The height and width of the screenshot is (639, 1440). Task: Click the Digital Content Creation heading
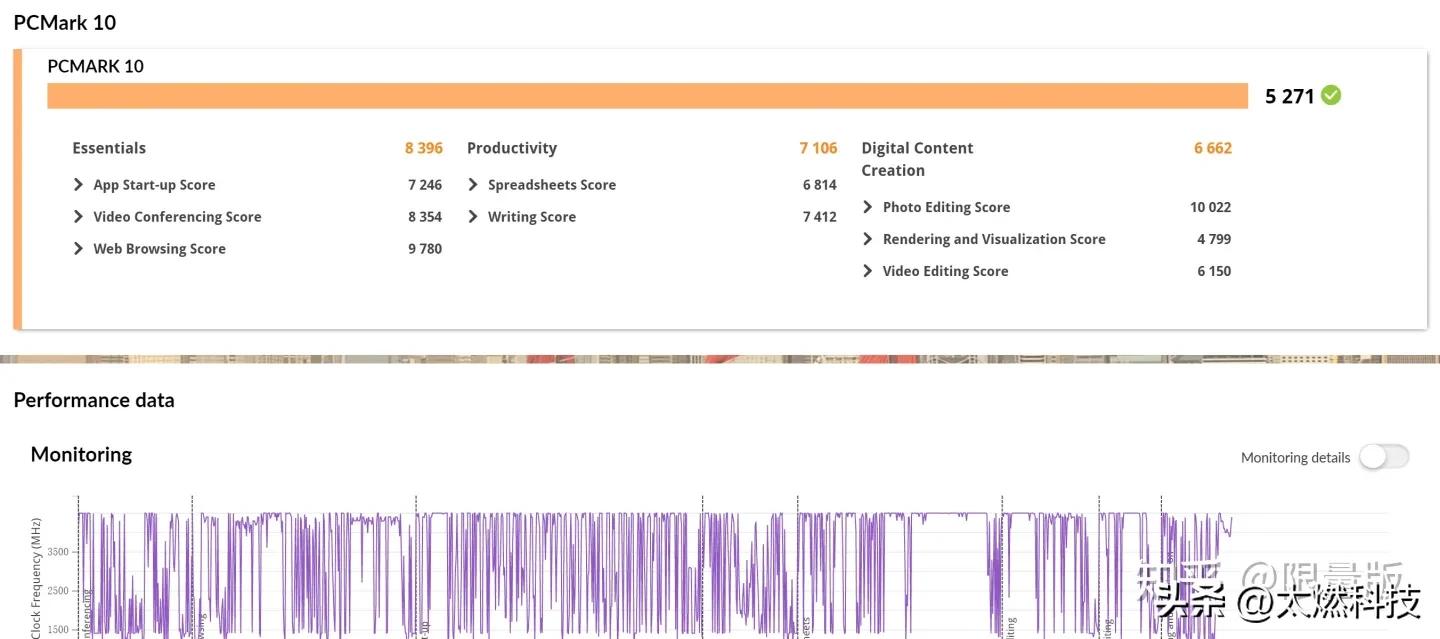[x=917, y=159]
